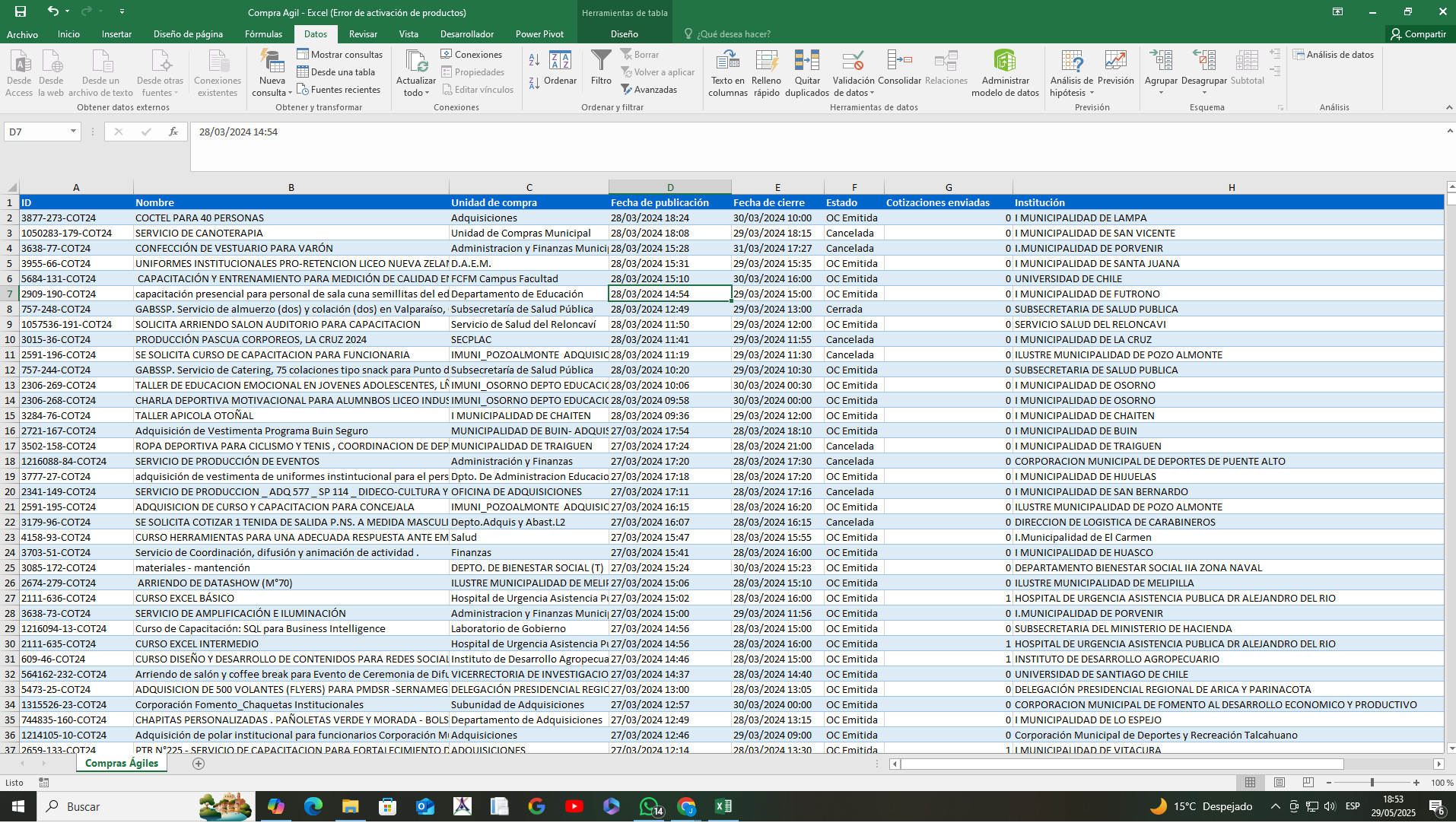Open Diseño de página tab

pos(188,33)
